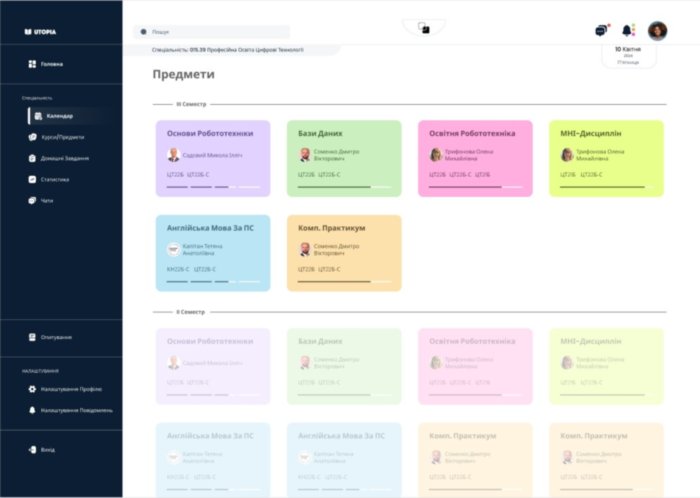Viewport: 700px width, 498px height.
Task: Click the progress bar on МНІ-Дисциплін card
Action: pyautogui.click(x=605, y=187)
